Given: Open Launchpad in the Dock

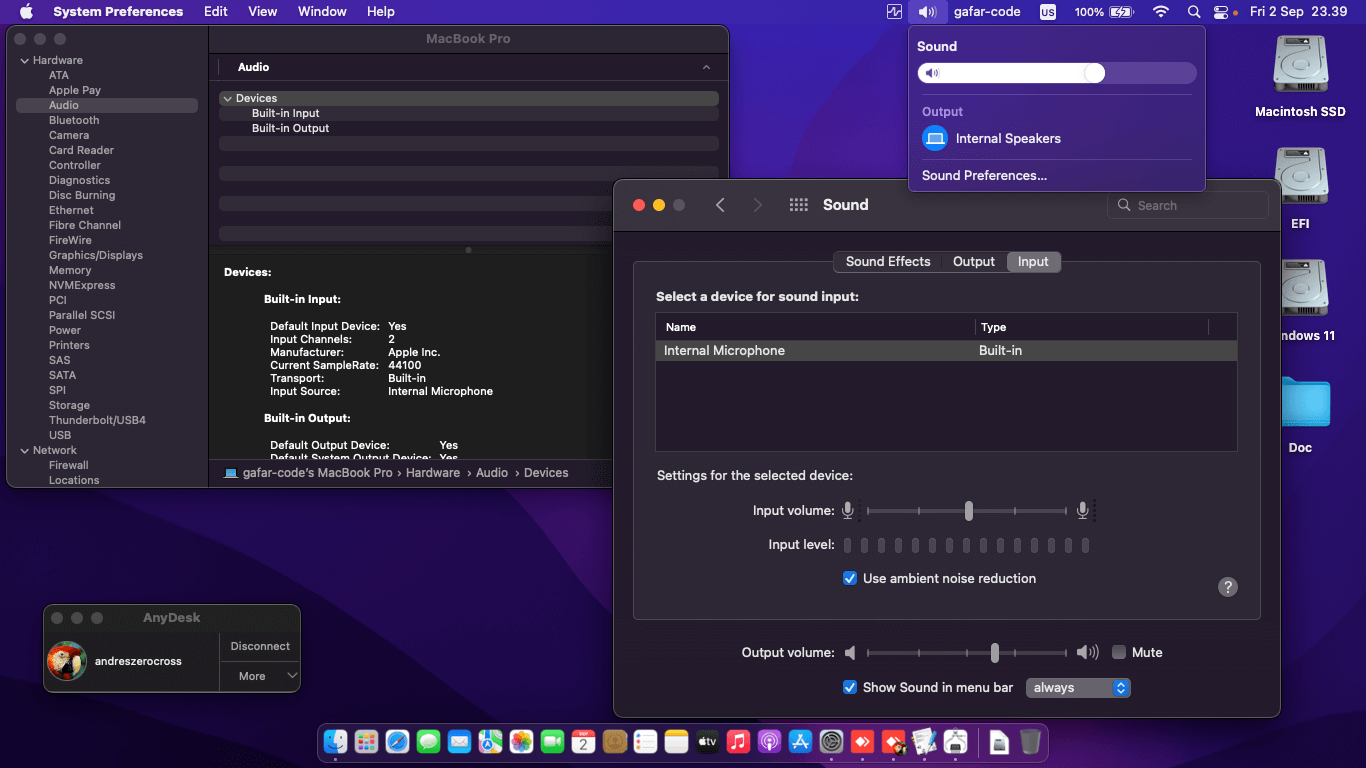Looking at the screenshot, I should [x=366, y=742].
